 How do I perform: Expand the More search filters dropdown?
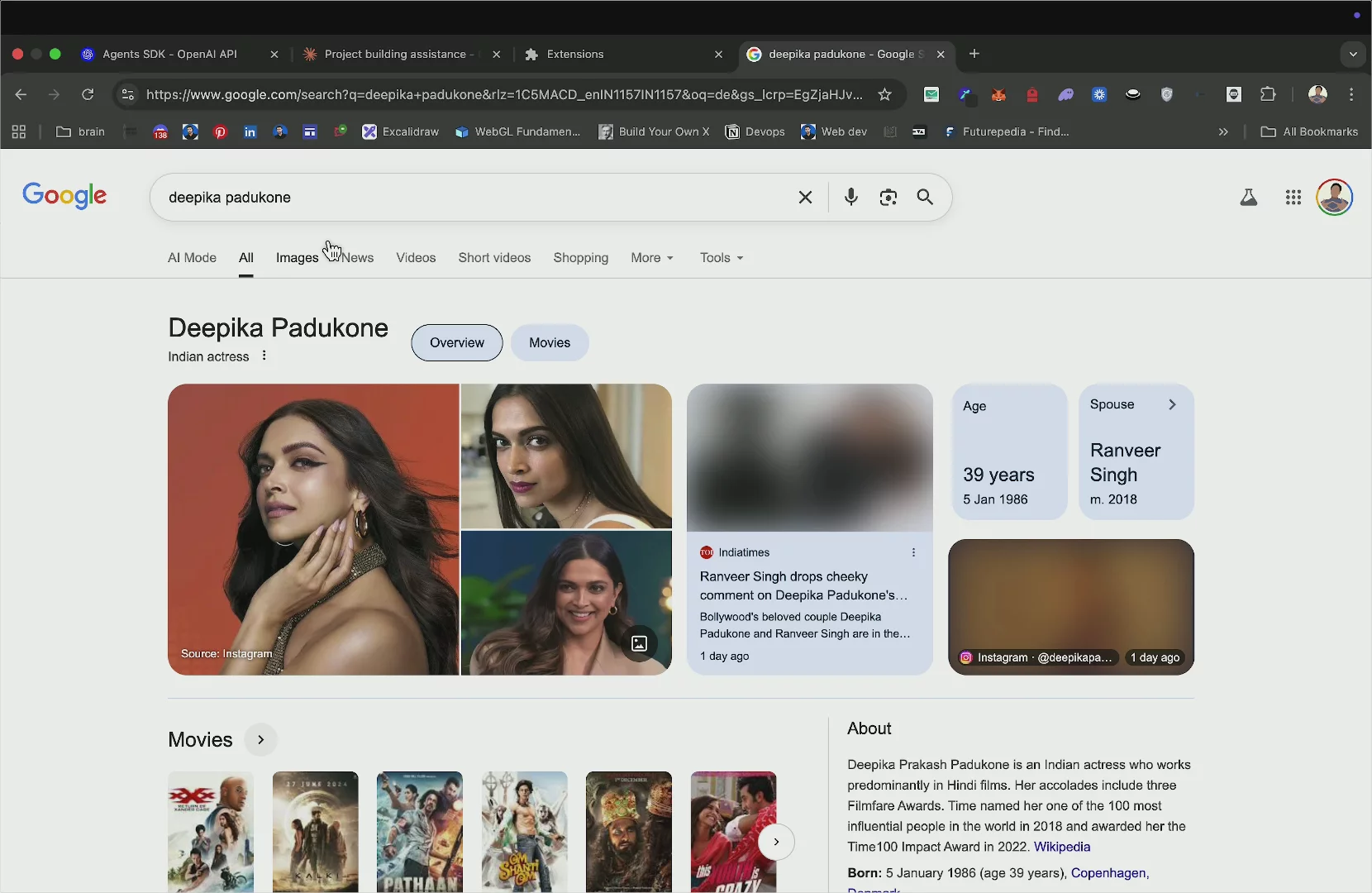[651, 258]
